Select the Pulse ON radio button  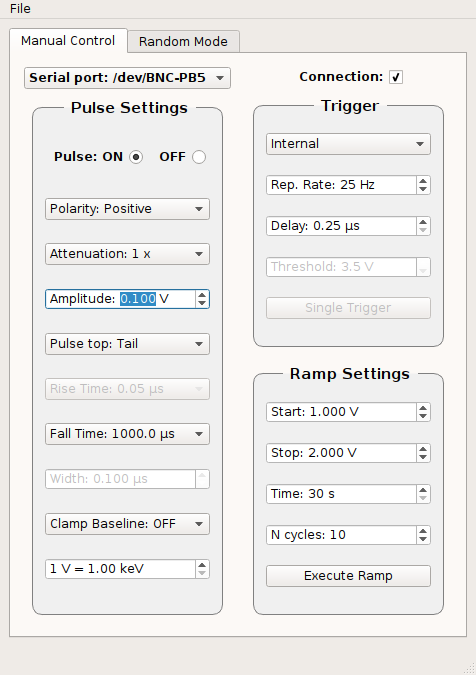[136, 157]
